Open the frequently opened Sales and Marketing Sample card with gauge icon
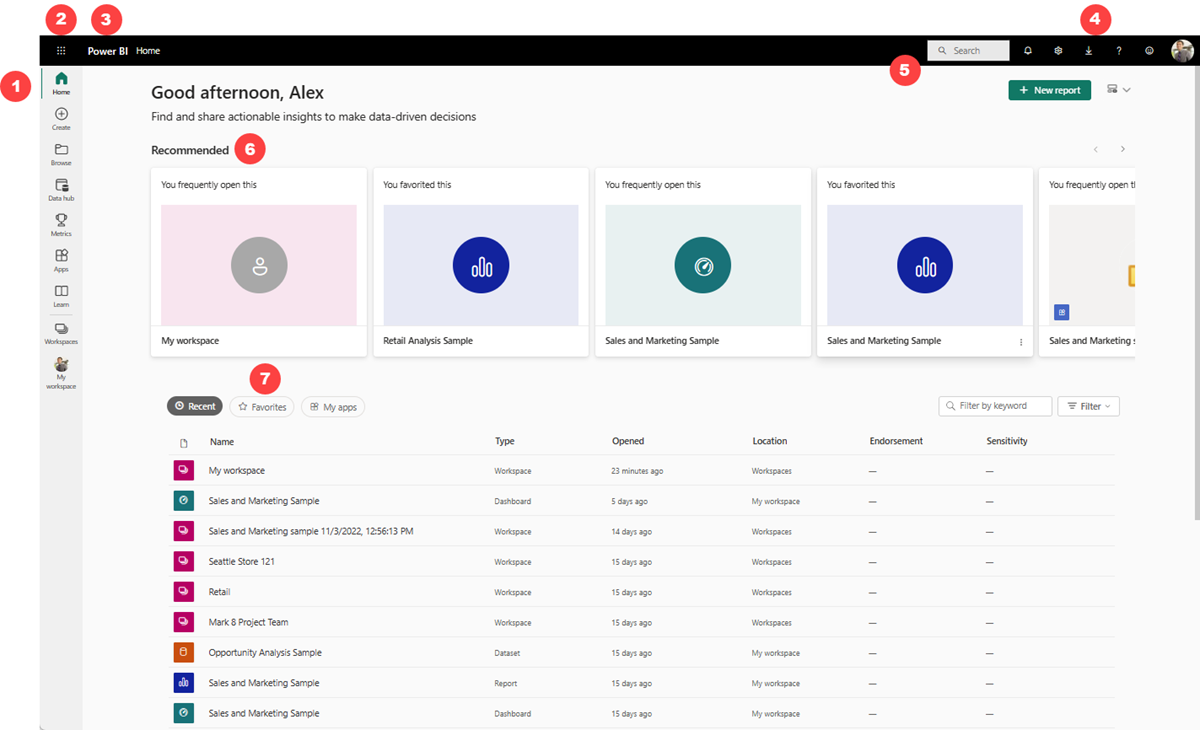1200x730 pixels. tap(703, 262)
